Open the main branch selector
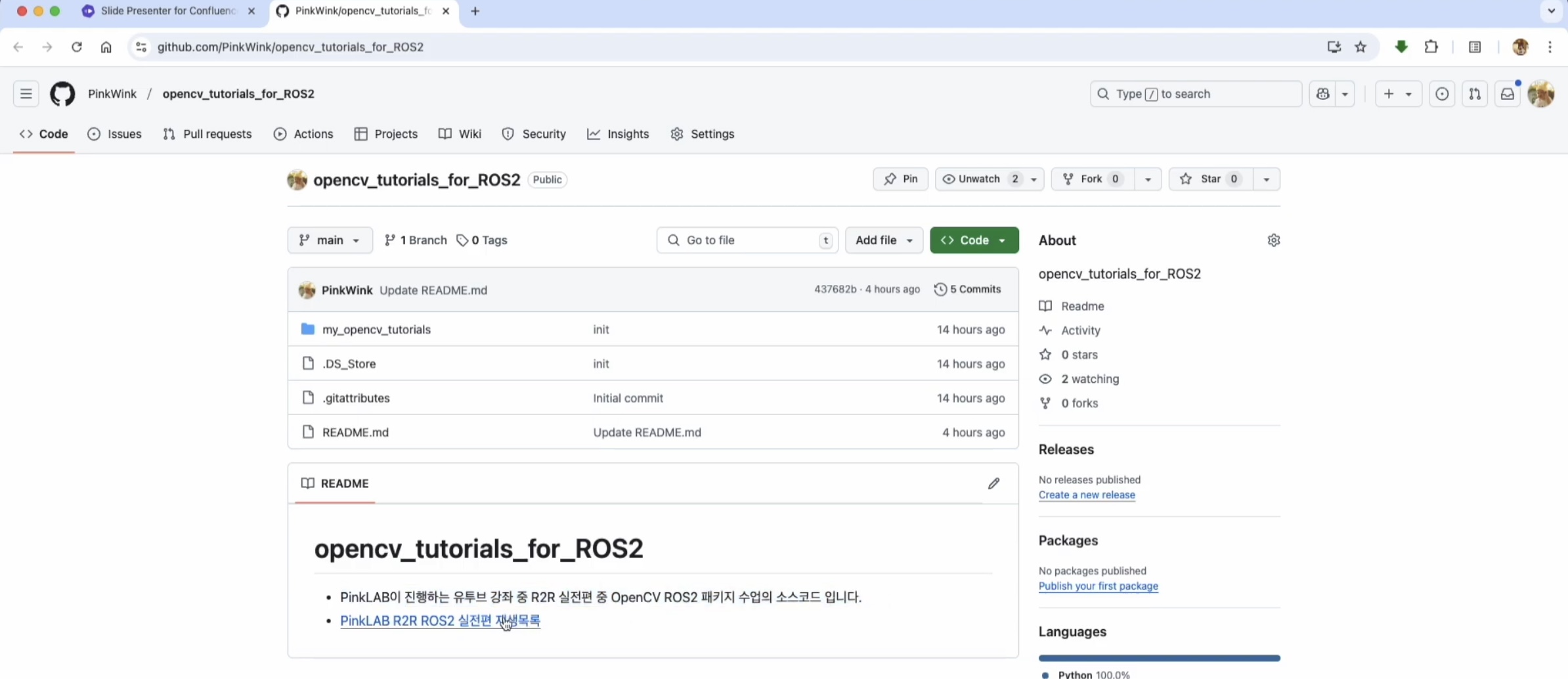The height and width of the screenshot is (679, 1568). [x=330, y=240]
